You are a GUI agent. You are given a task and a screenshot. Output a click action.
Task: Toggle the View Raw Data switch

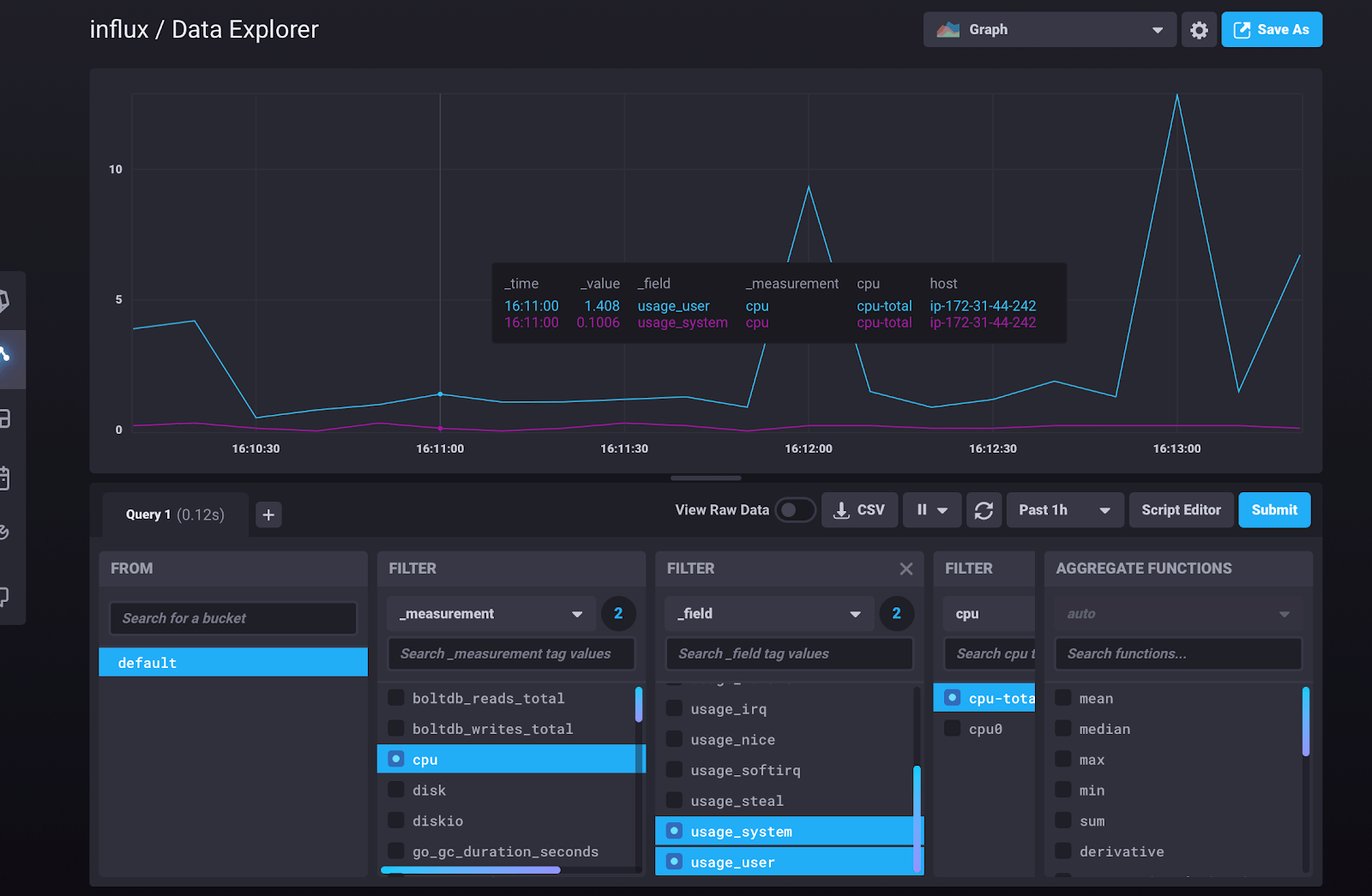coord(794,509)
